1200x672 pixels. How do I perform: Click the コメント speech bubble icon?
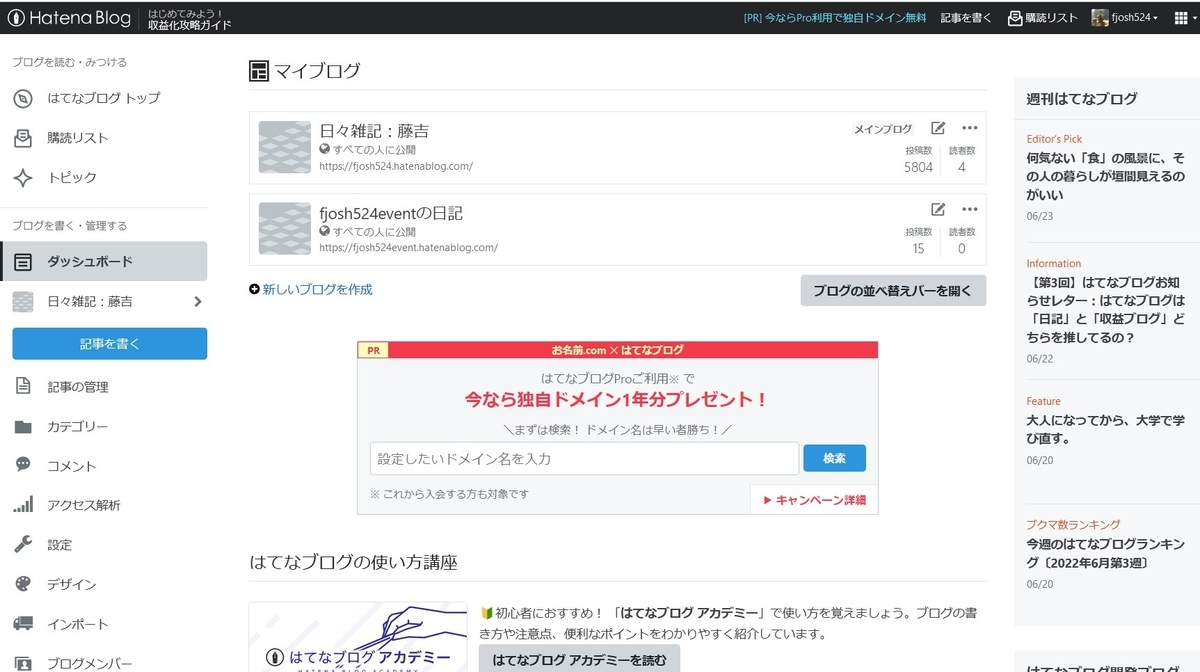tap(23, 465)
